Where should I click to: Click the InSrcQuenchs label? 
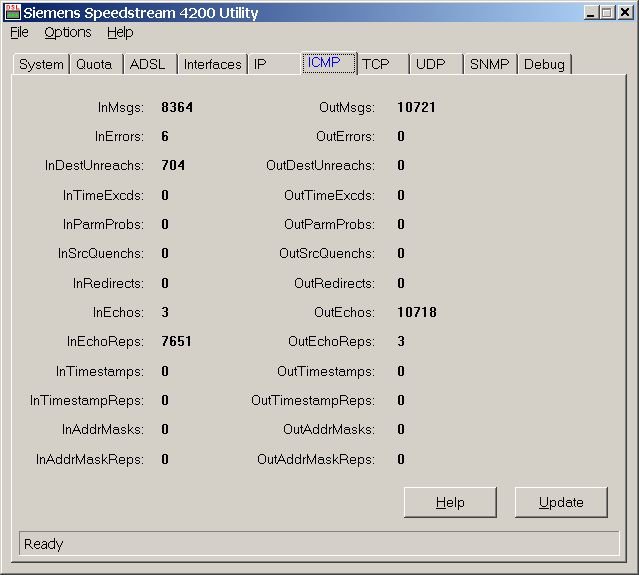tap(101, 253)
